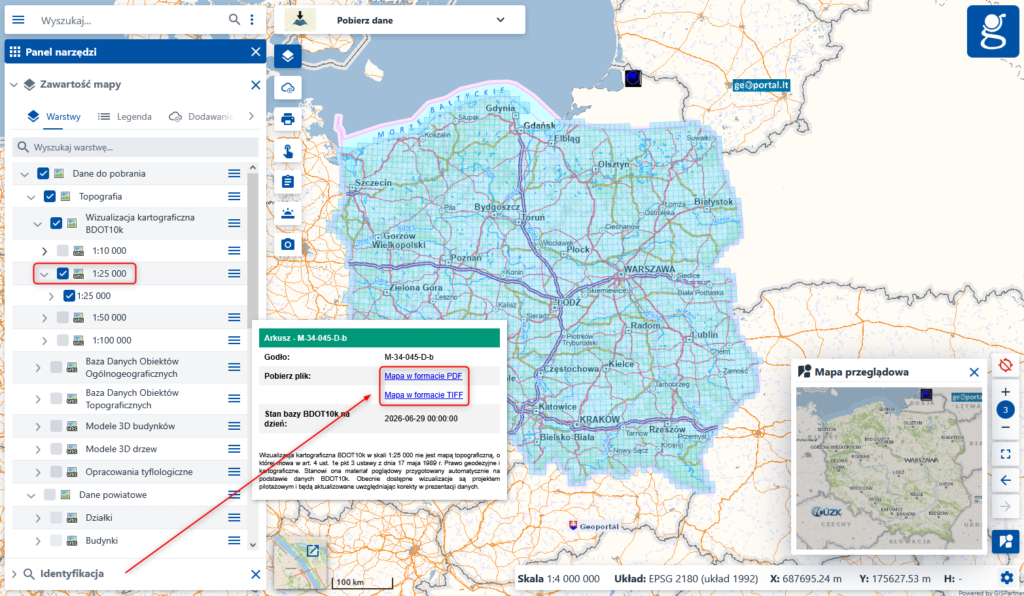Screen dimensions: 1024x596
Task: Select the pointing-hand identify tool
Action: click(x=288, y=151)
